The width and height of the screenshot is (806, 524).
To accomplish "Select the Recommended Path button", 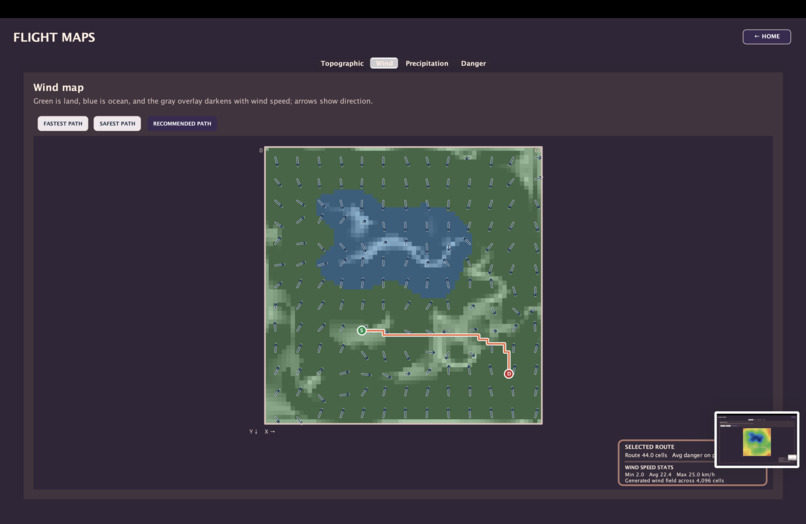I will click(182, 123).
